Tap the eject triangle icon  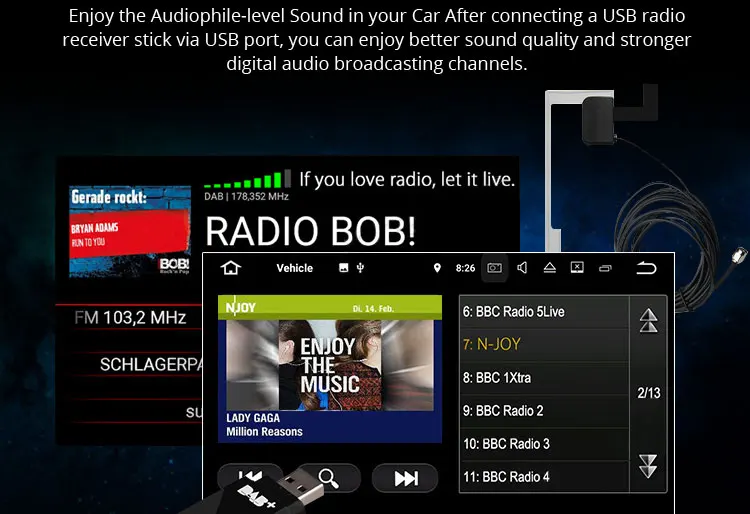point(550,268)
